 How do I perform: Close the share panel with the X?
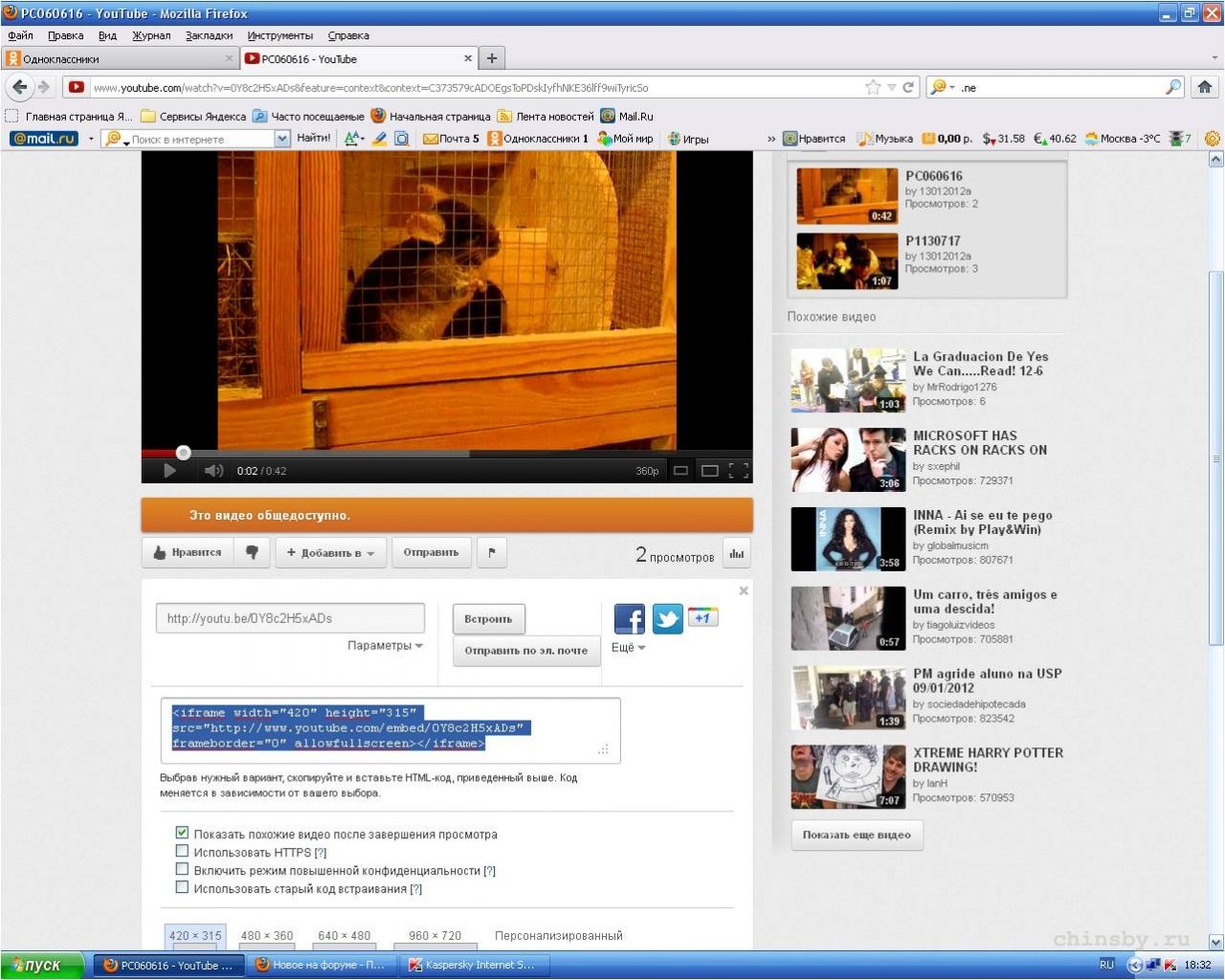tap(744, 591)
